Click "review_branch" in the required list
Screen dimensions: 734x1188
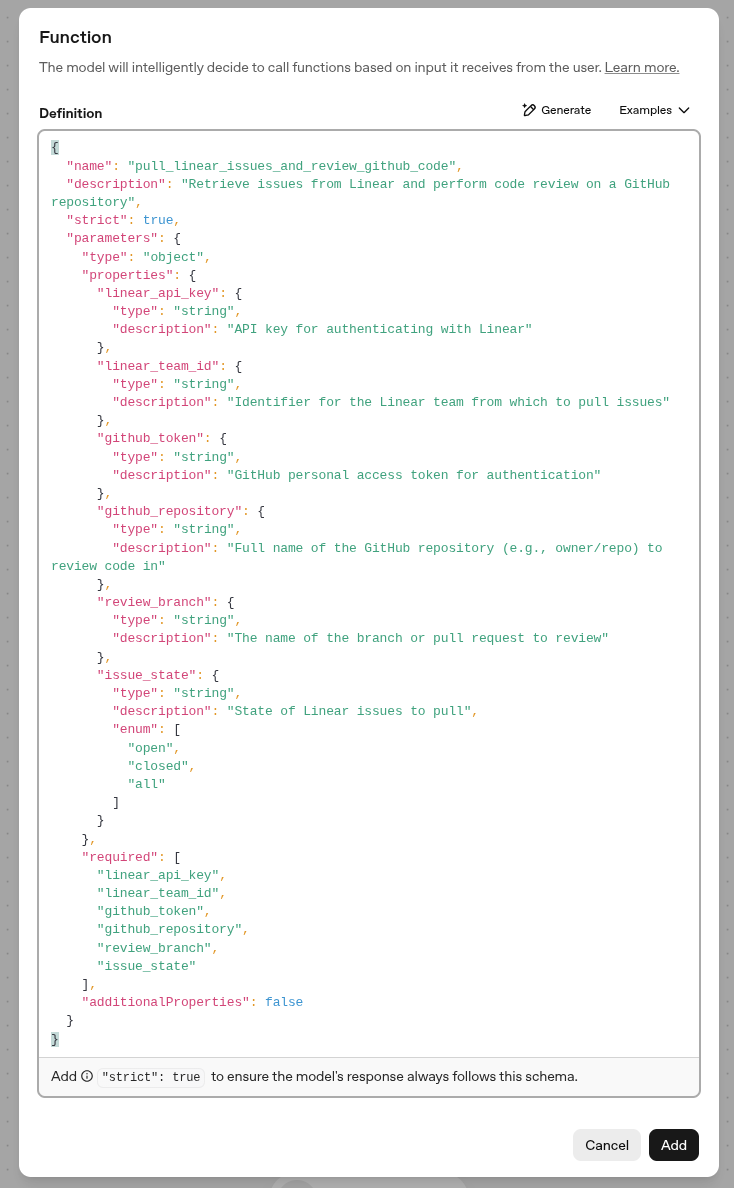pyautogui.click(x=155, y=948)
